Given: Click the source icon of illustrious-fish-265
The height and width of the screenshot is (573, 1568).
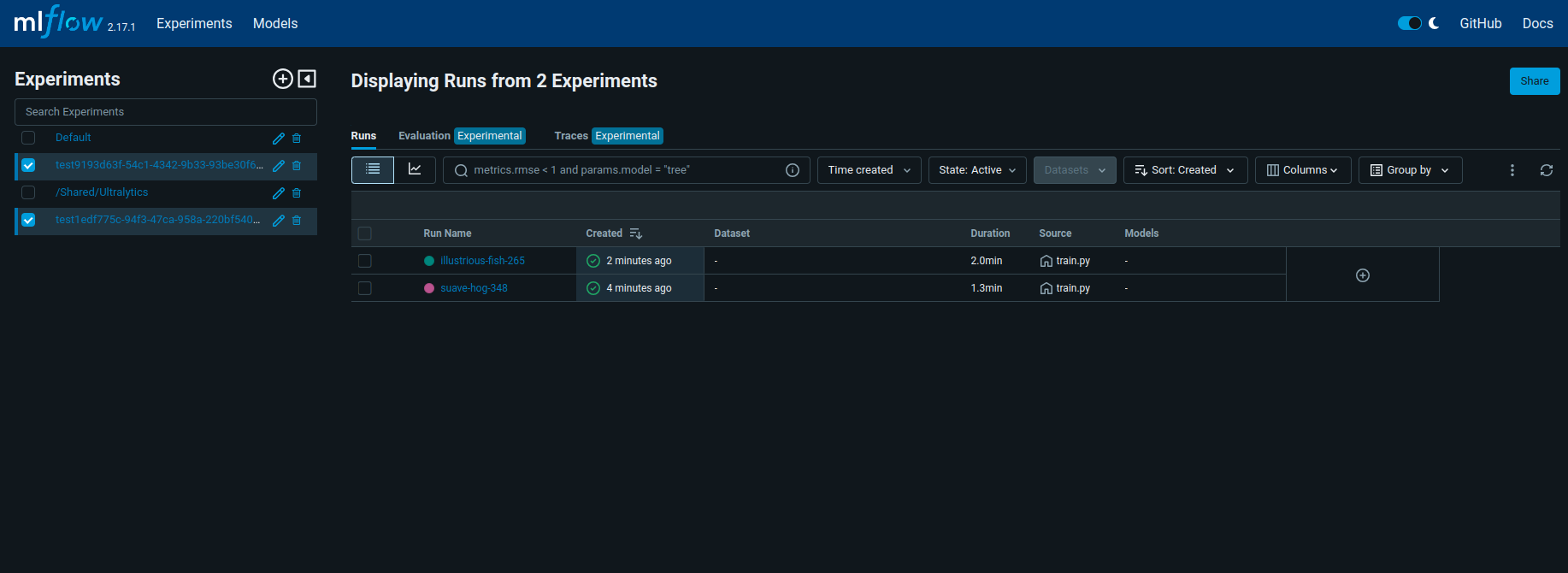Looking at the screenshot, I should pyautogui.click(x=1046, y=261).
